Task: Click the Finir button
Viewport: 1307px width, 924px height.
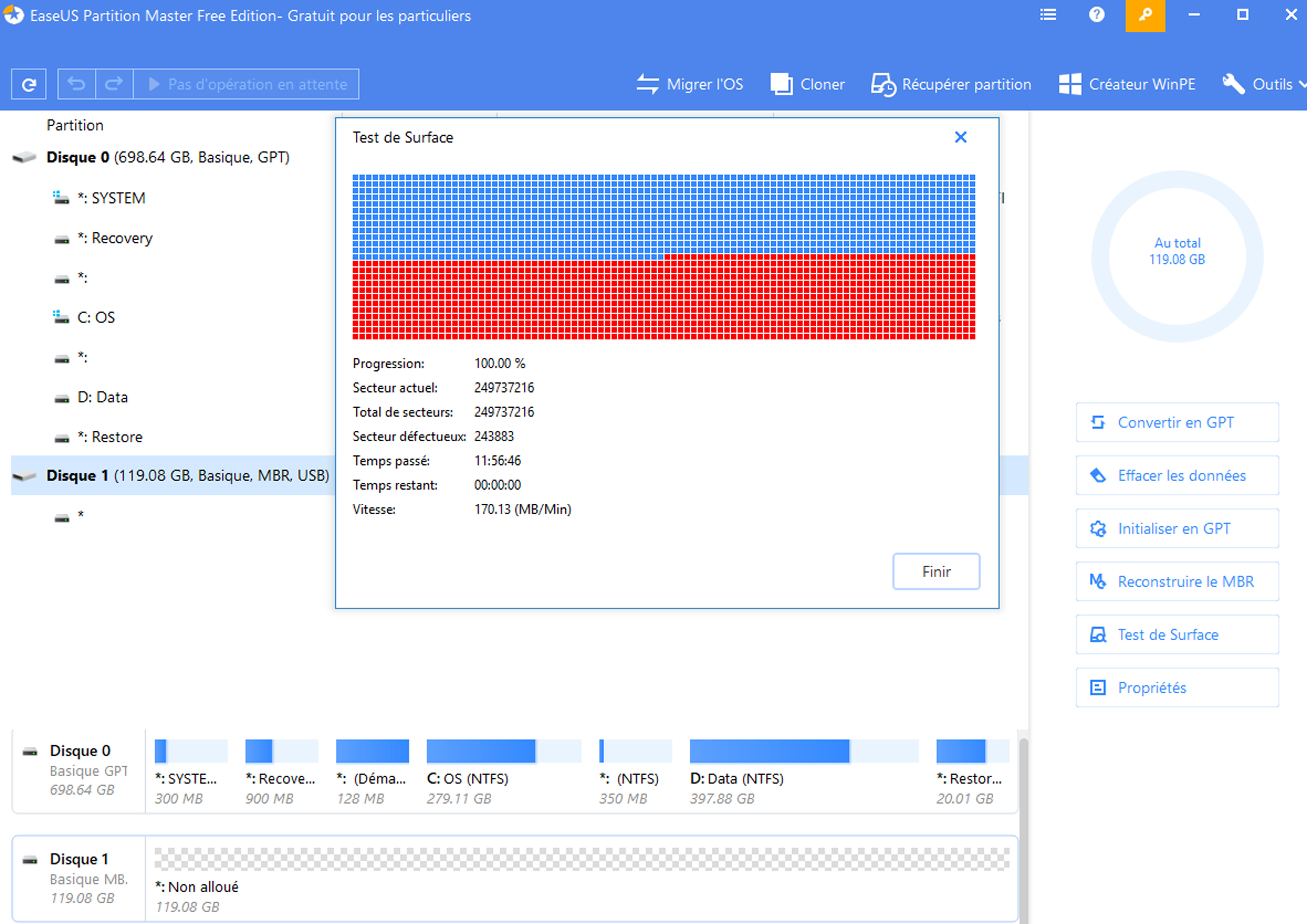Action: (936, 571)
